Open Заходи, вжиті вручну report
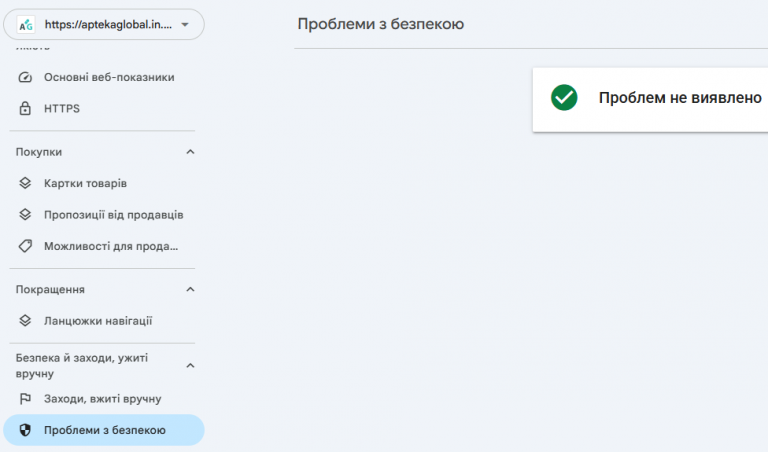Screen dimensions: 768x452 coord(104,399)
